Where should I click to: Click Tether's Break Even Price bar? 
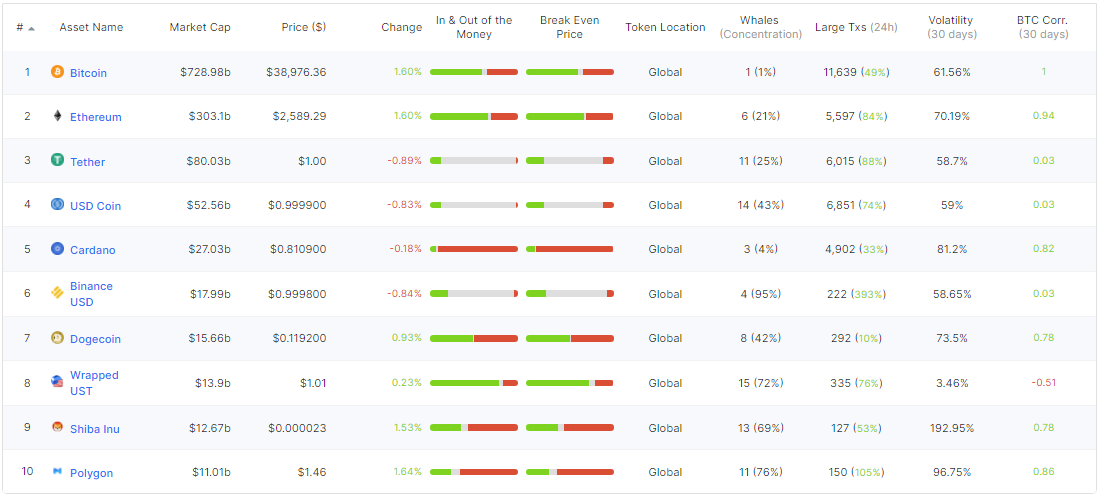(x=570, y=160)
